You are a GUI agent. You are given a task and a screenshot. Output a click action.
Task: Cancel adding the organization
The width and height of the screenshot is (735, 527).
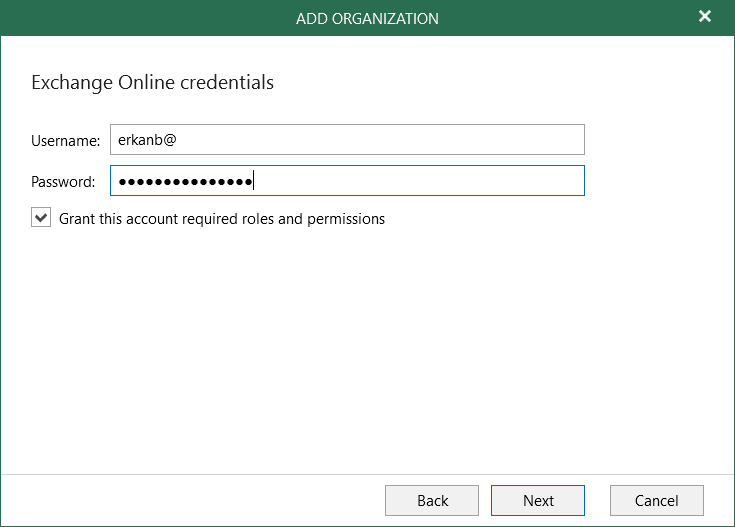pos(657,500)
